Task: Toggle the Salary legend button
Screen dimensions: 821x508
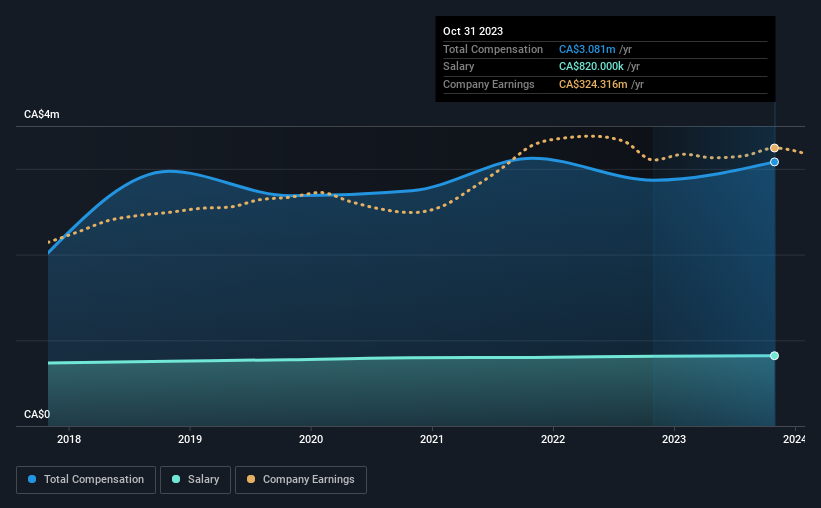Action: [195, 480]
